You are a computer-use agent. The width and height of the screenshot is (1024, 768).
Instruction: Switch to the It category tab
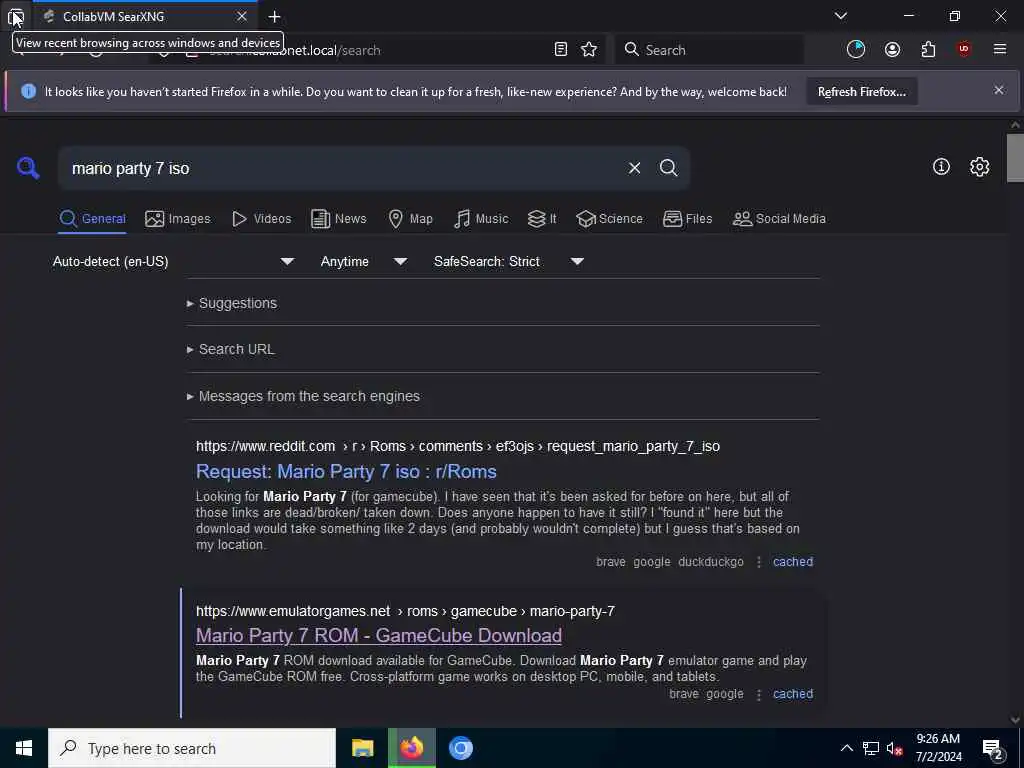coord(542,219)
